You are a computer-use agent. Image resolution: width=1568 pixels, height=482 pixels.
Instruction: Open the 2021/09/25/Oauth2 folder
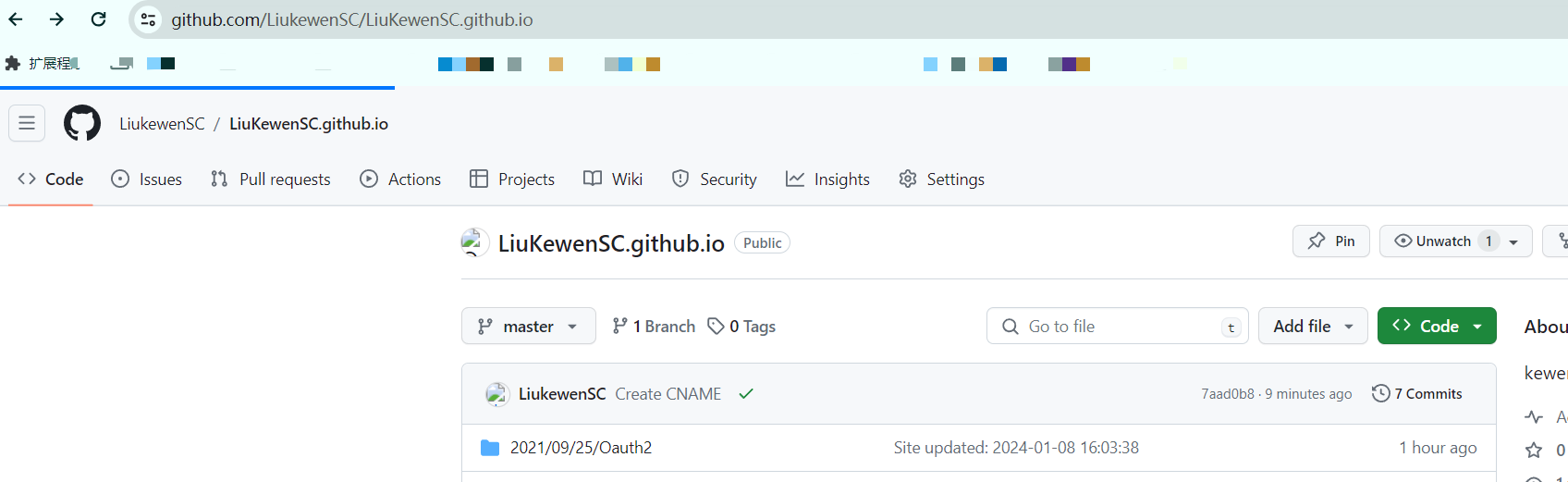click(581, 448)
